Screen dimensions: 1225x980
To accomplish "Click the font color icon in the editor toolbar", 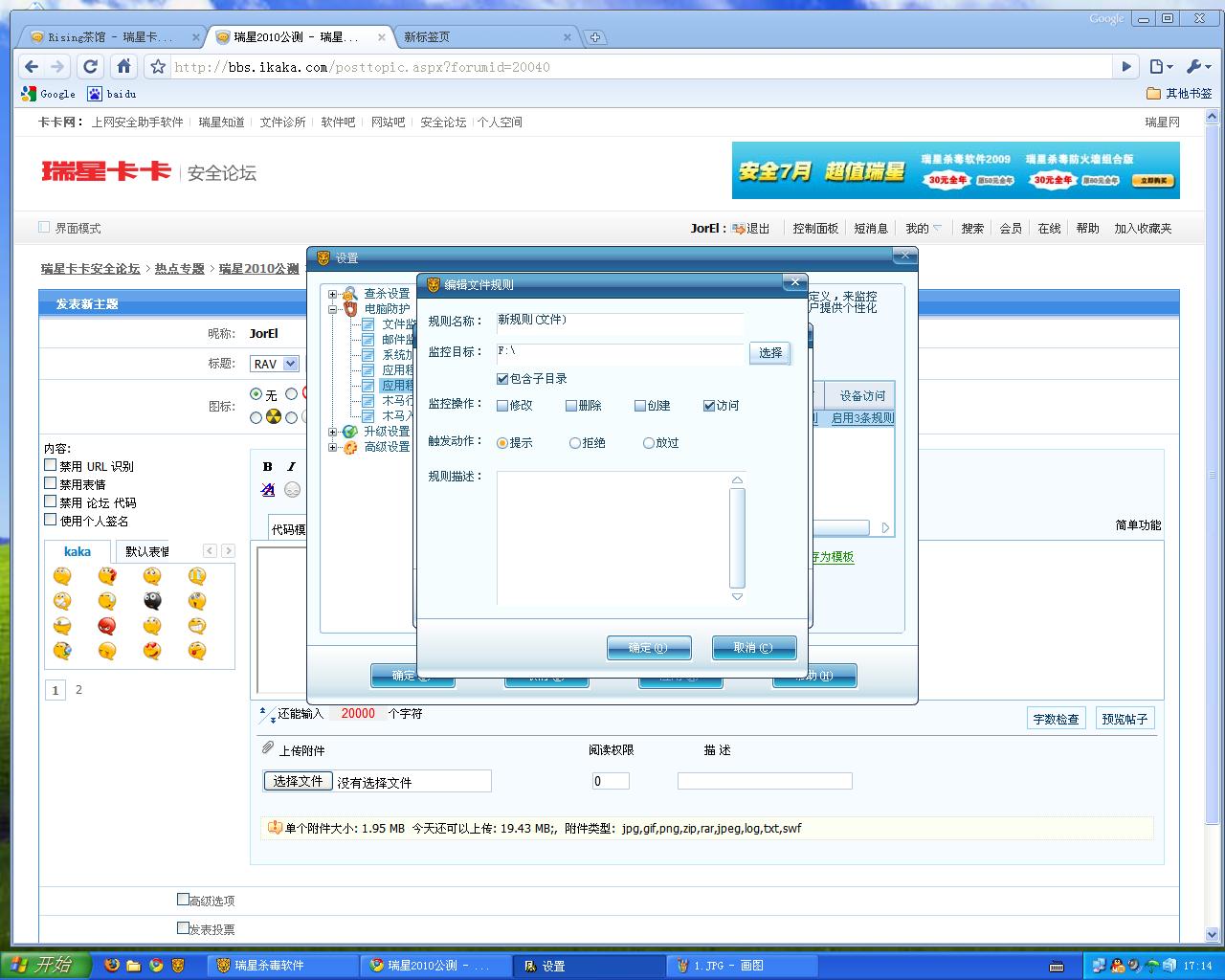I will [x=268, y=489].
